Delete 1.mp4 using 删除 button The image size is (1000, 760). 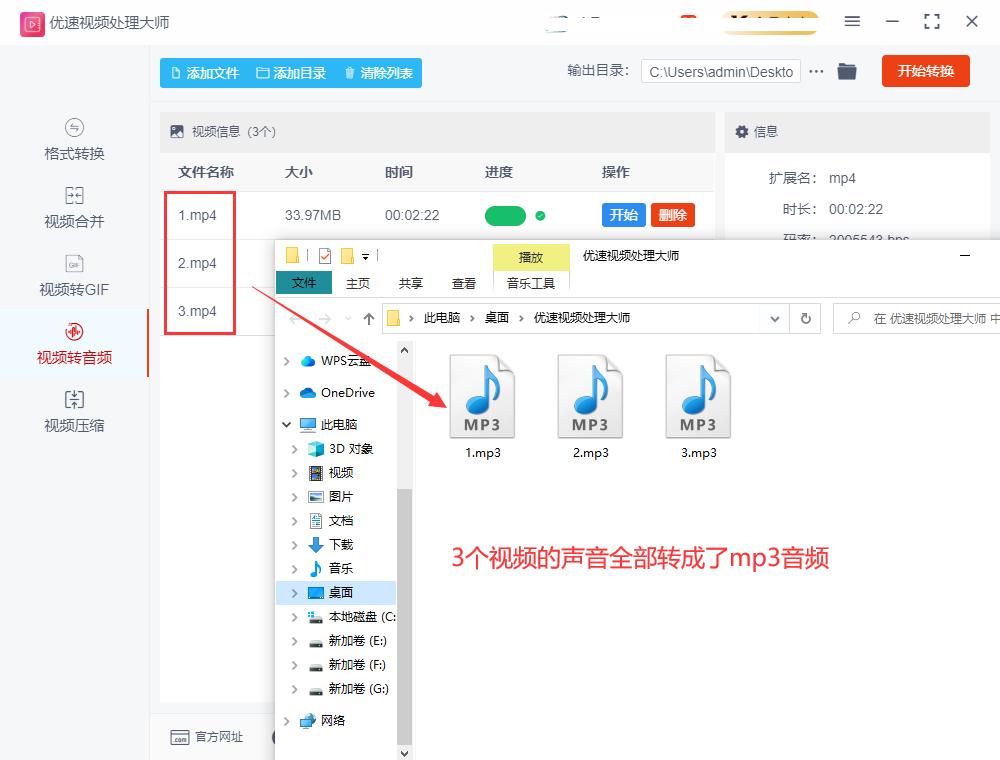point(673,214)
